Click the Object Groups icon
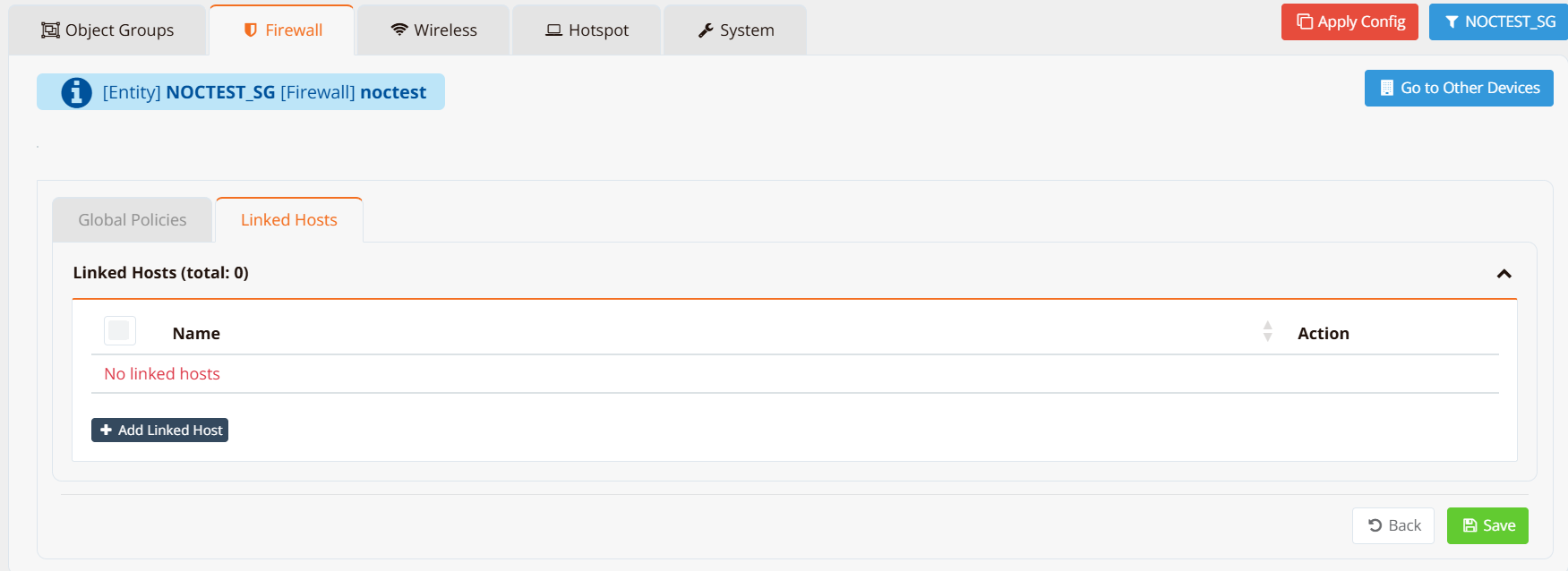This screenshot has width=1568, height=571. pos(50,30)
